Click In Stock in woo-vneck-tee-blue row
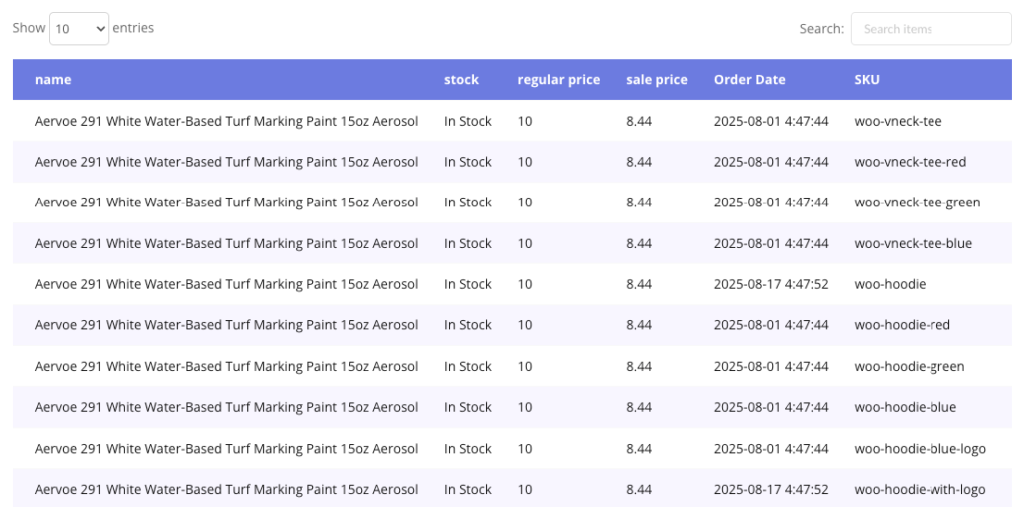The image size is (1024, 507). coord(468,243)
